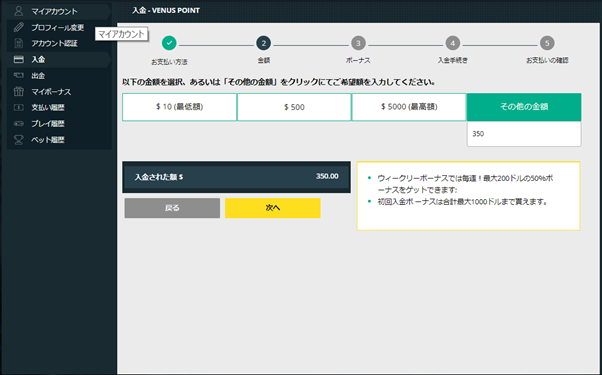Image resolution: width=602 pixels, height=375 pixels.
Task: View プレイ履歴 from sidebar
Action: click(x=59, y=124)
